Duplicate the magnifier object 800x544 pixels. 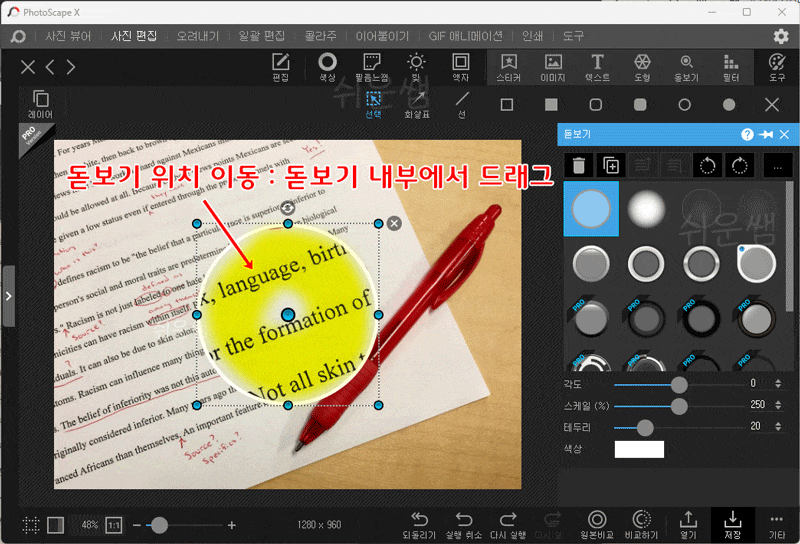tap(611, 165)
